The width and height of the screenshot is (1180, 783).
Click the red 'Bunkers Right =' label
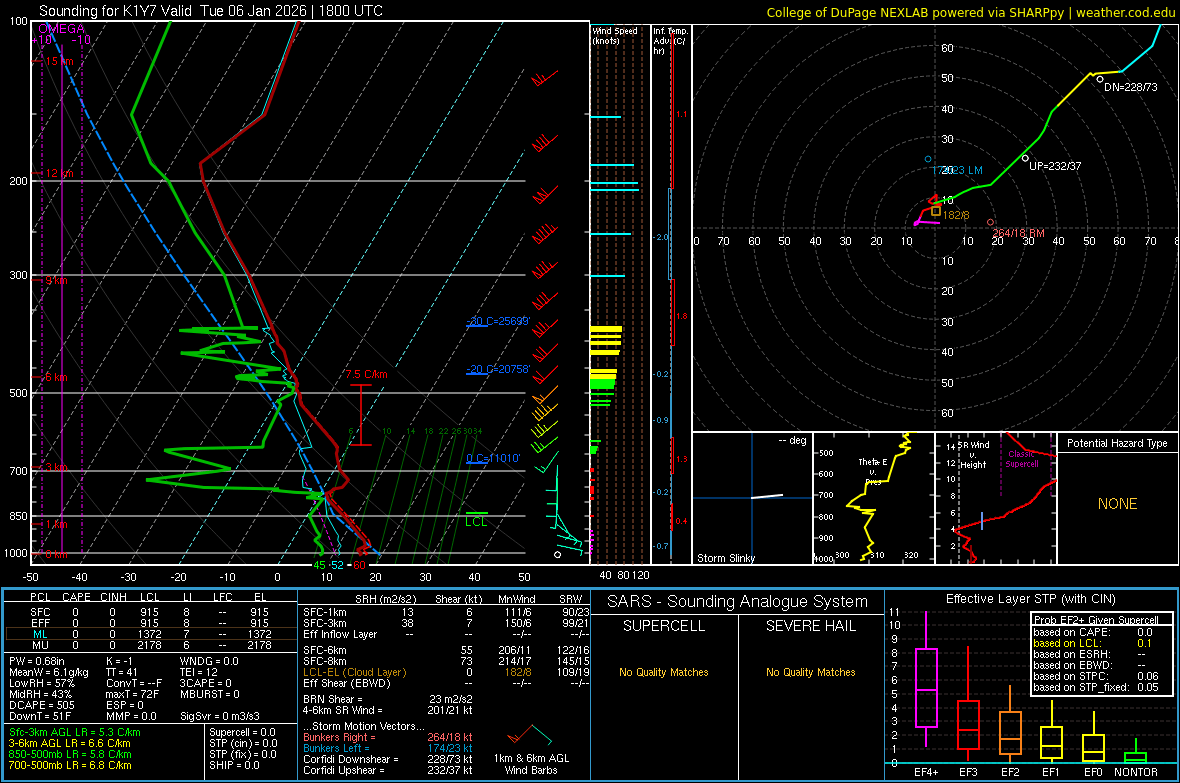(x=339, y=737)
